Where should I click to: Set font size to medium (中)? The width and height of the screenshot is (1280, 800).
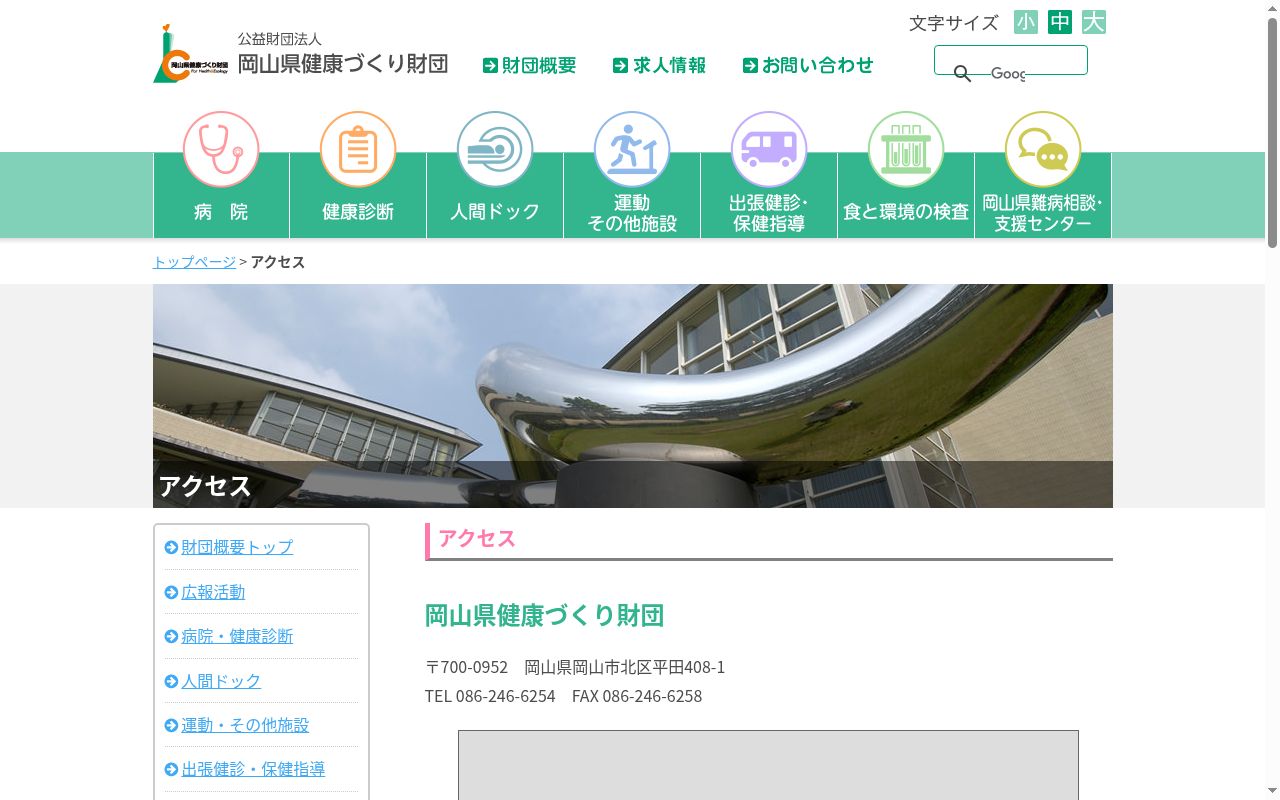coord(1060,22)
